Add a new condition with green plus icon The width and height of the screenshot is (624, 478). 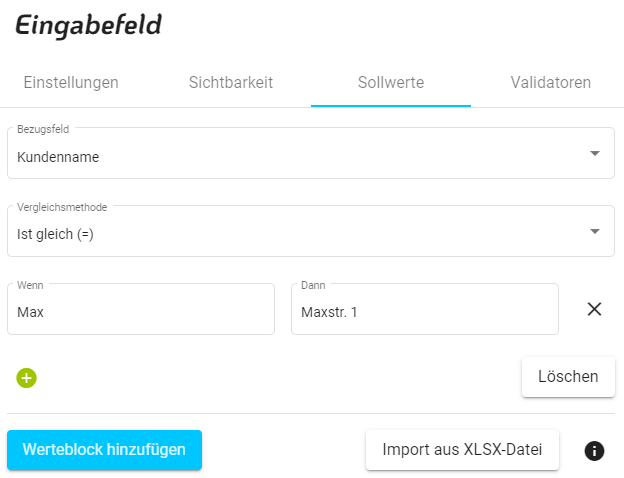(x=26, y=378)
